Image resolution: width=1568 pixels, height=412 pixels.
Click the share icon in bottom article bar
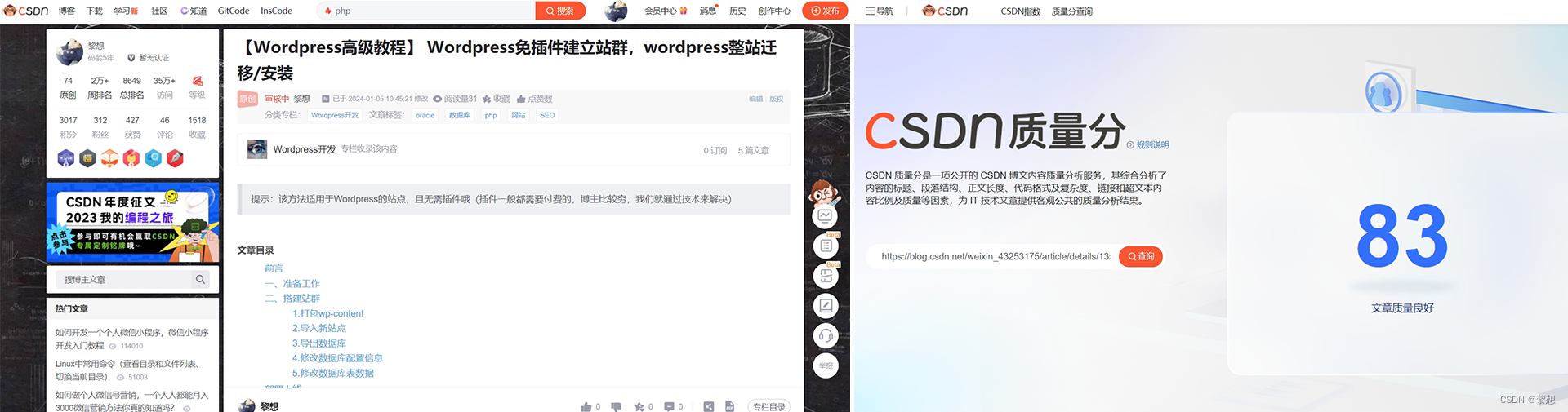pyautogui.click(x=708, y=406)
